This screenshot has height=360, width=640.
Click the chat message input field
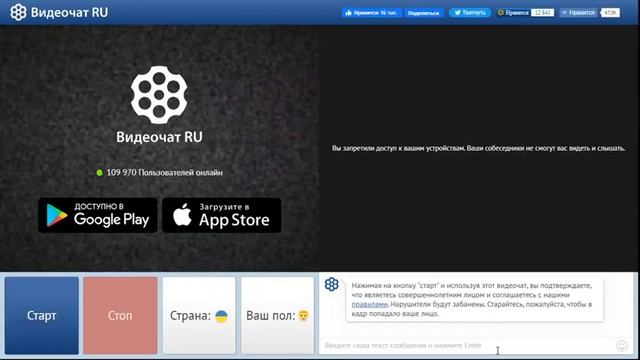pyautogui.click(x=467, y=345)
